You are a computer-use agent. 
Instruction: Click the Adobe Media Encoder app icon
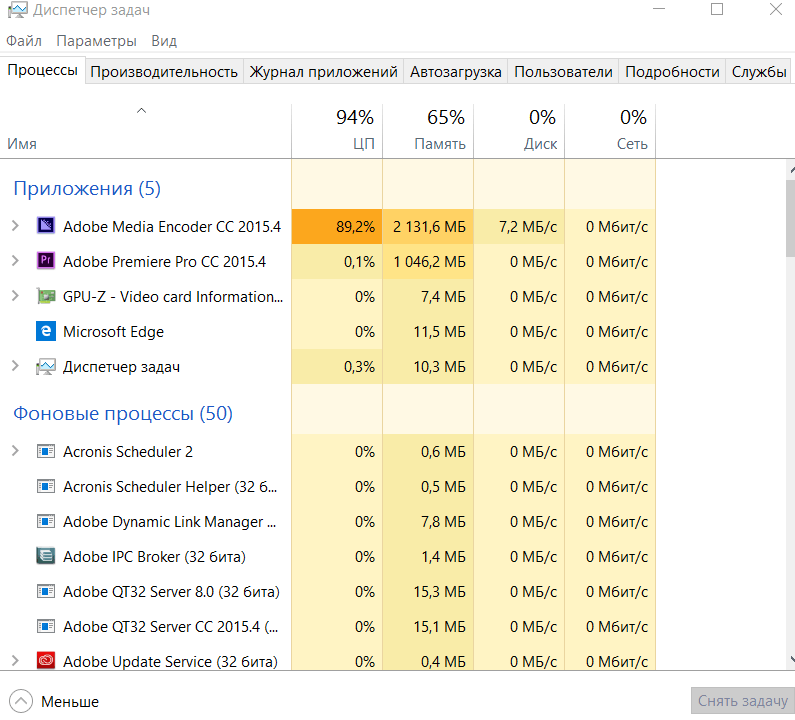tap(46, 226)
